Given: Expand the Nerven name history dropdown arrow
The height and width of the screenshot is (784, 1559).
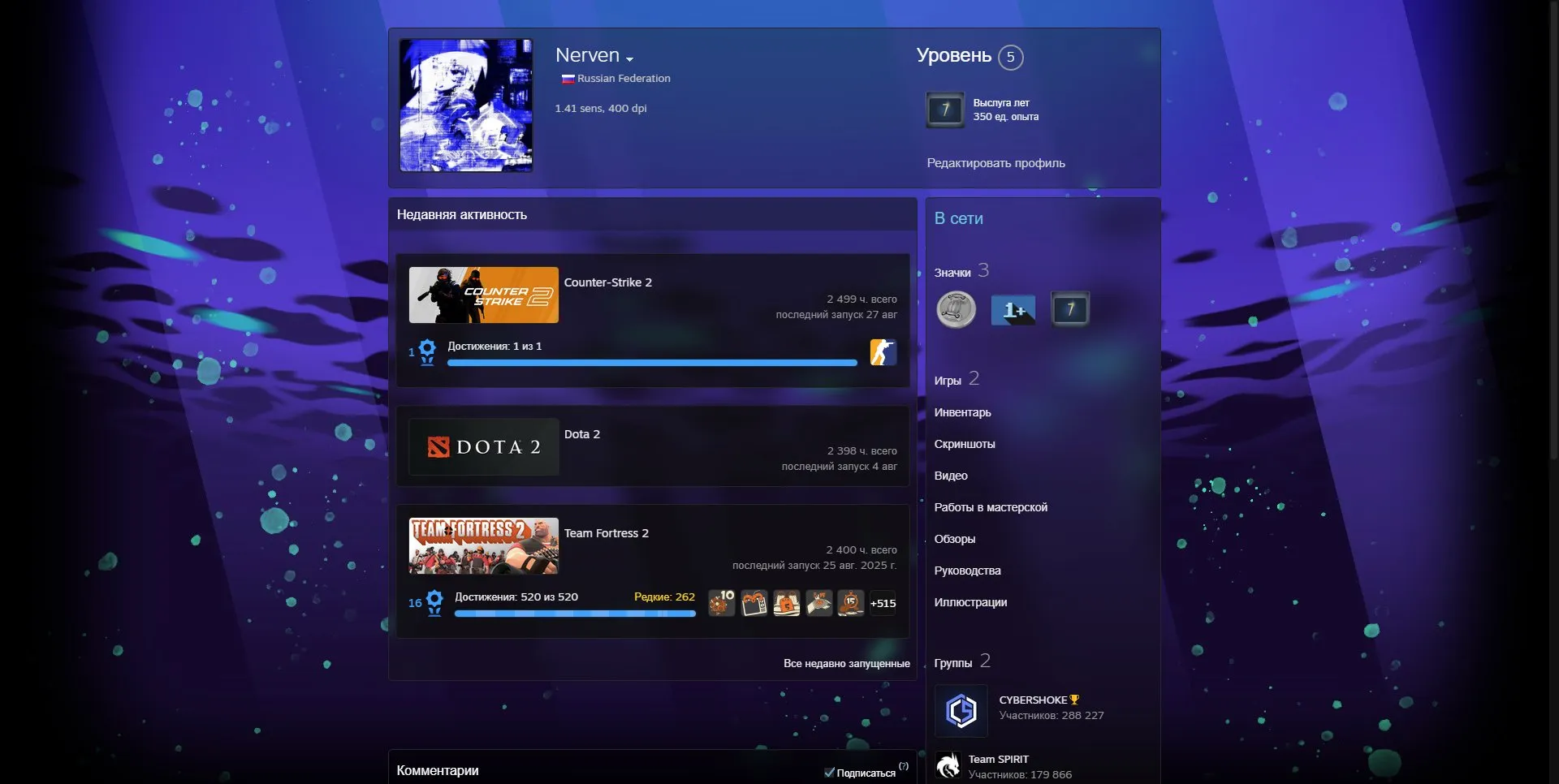Looking at the screenshot, I should (629, 58).
